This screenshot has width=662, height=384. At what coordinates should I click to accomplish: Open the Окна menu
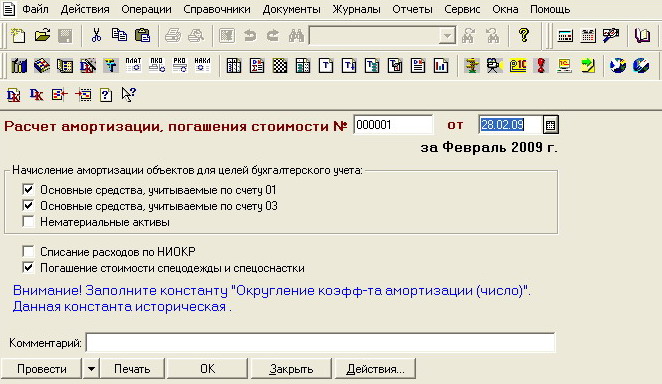pos(505,9)
